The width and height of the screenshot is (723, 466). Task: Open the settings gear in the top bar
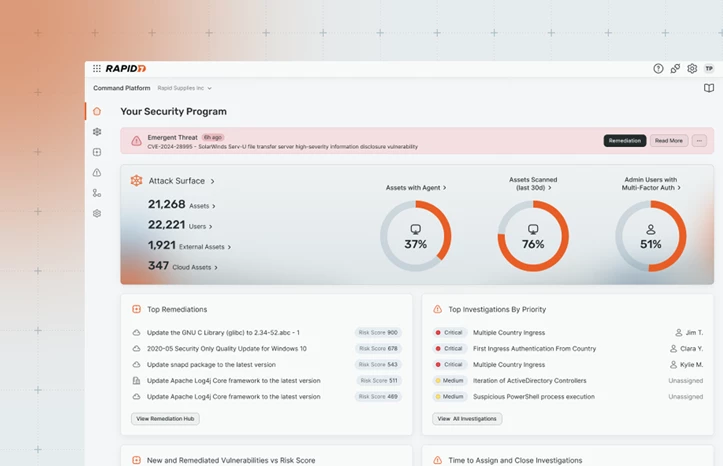[x=692, y=69]
